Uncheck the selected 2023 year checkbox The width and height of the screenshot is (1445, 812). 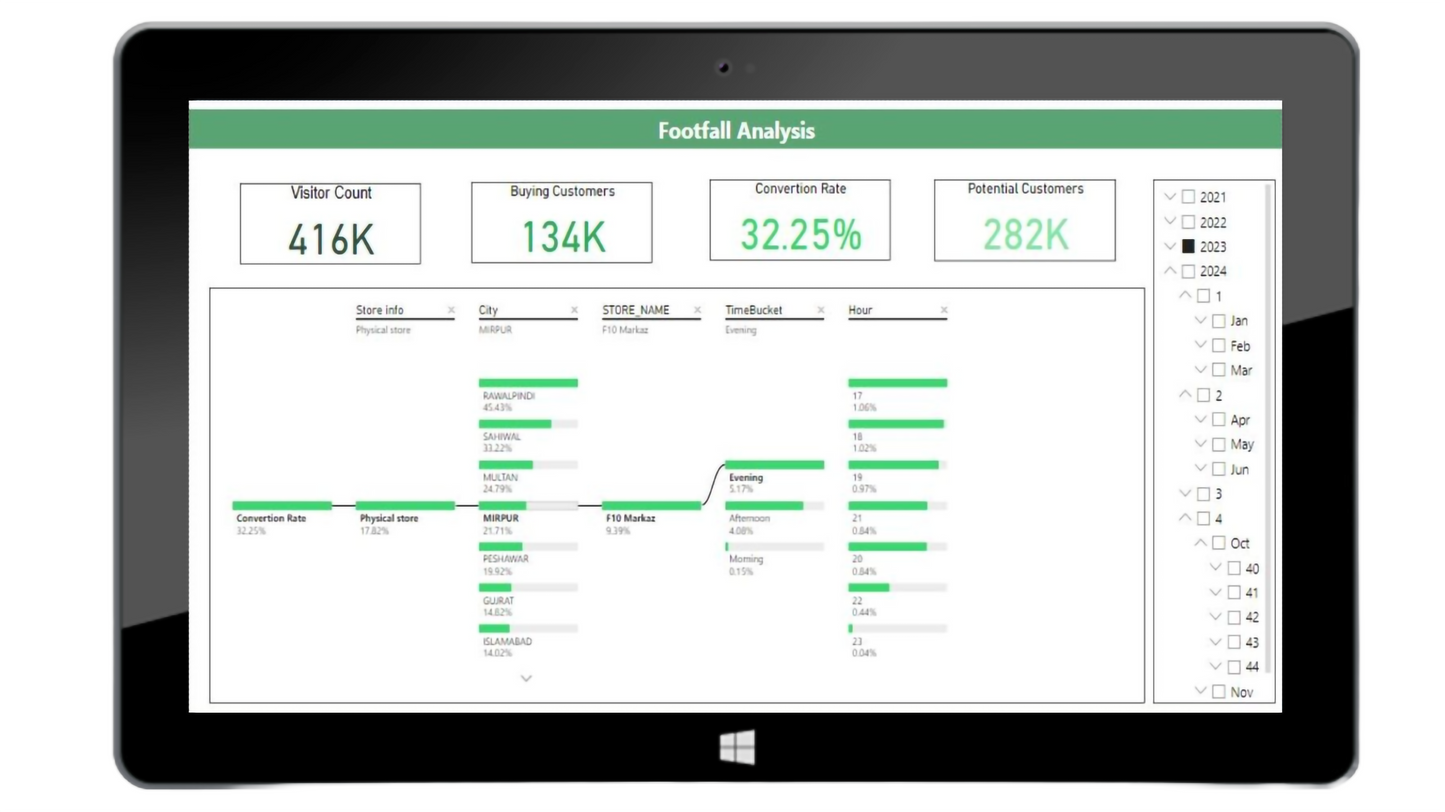pos(1188,246)
